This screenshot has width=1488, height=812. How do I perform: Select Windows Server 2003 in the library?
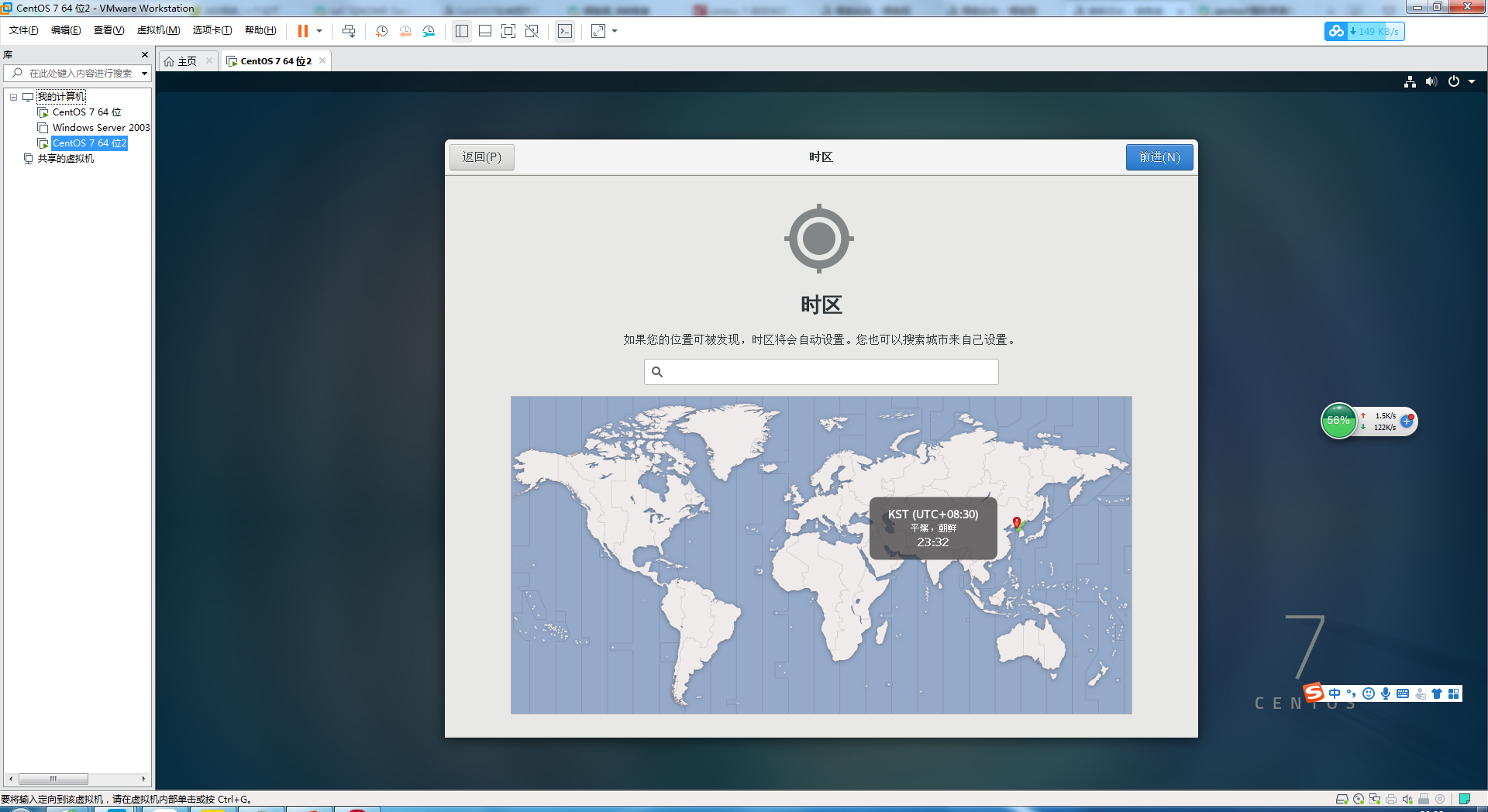click(x=101, y=128)
